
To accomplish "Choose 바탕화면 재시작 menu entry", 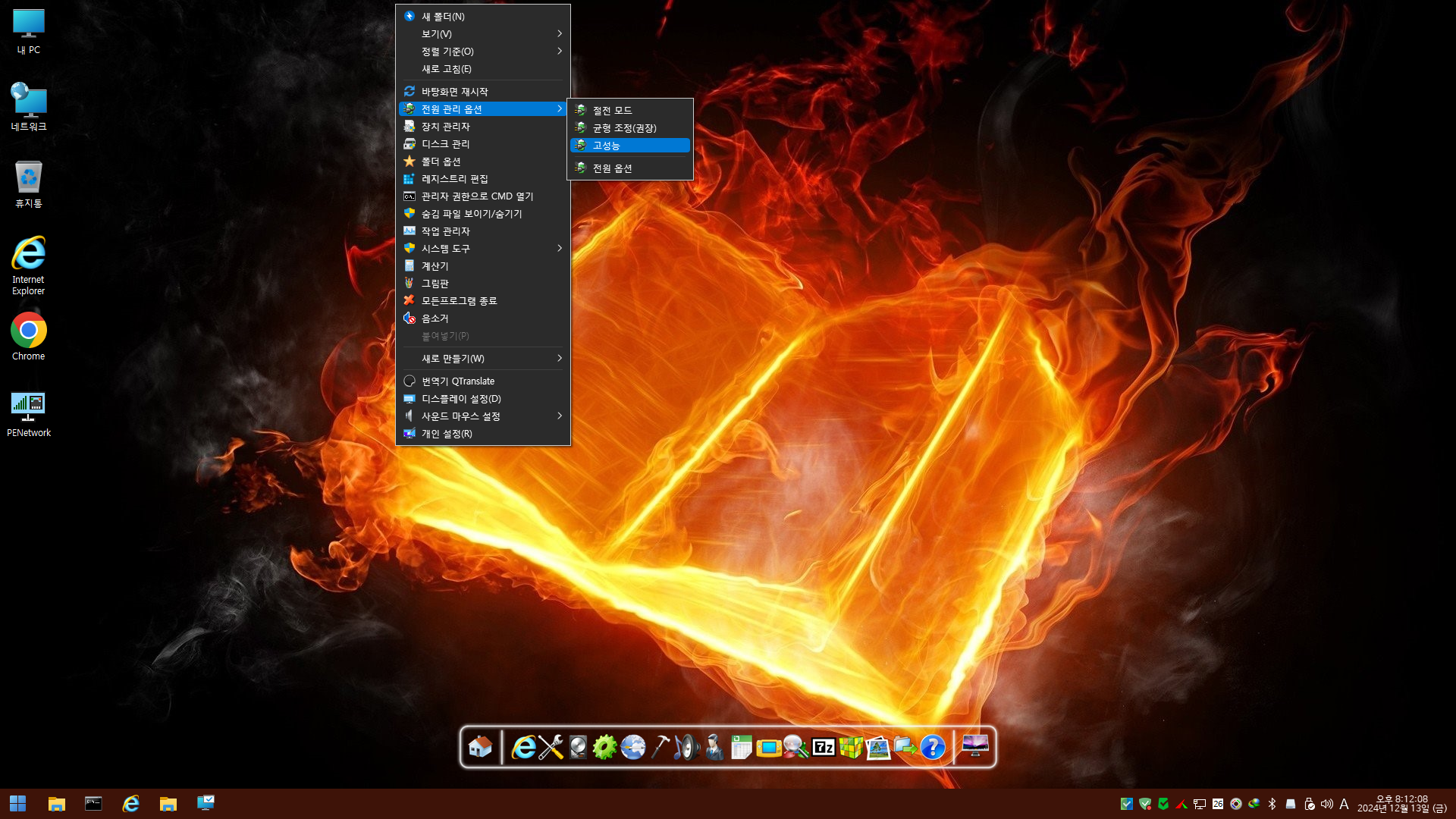I will click(x=483, y=91).
